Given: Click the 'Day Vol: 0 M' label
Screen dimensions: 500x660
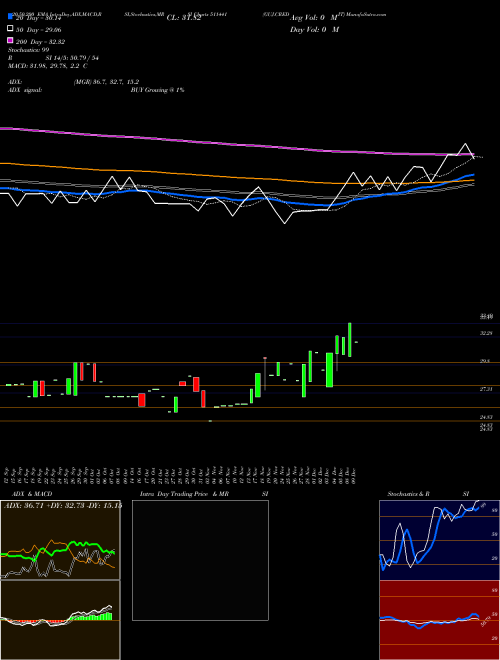Looking at the screenshot, I should pyautogui.click(x=314, y=30).
